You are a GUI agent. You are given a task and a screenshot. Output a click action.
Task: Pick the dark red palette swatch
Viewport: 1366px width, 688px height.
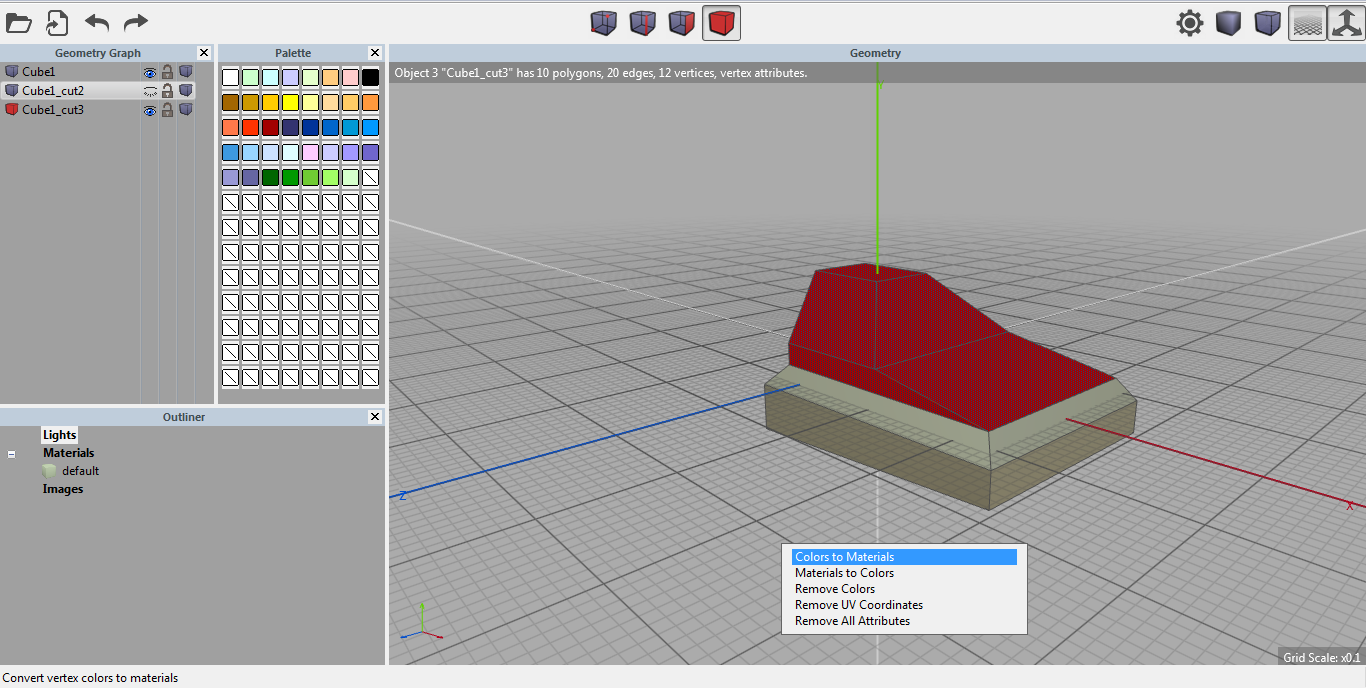point(270,127)
